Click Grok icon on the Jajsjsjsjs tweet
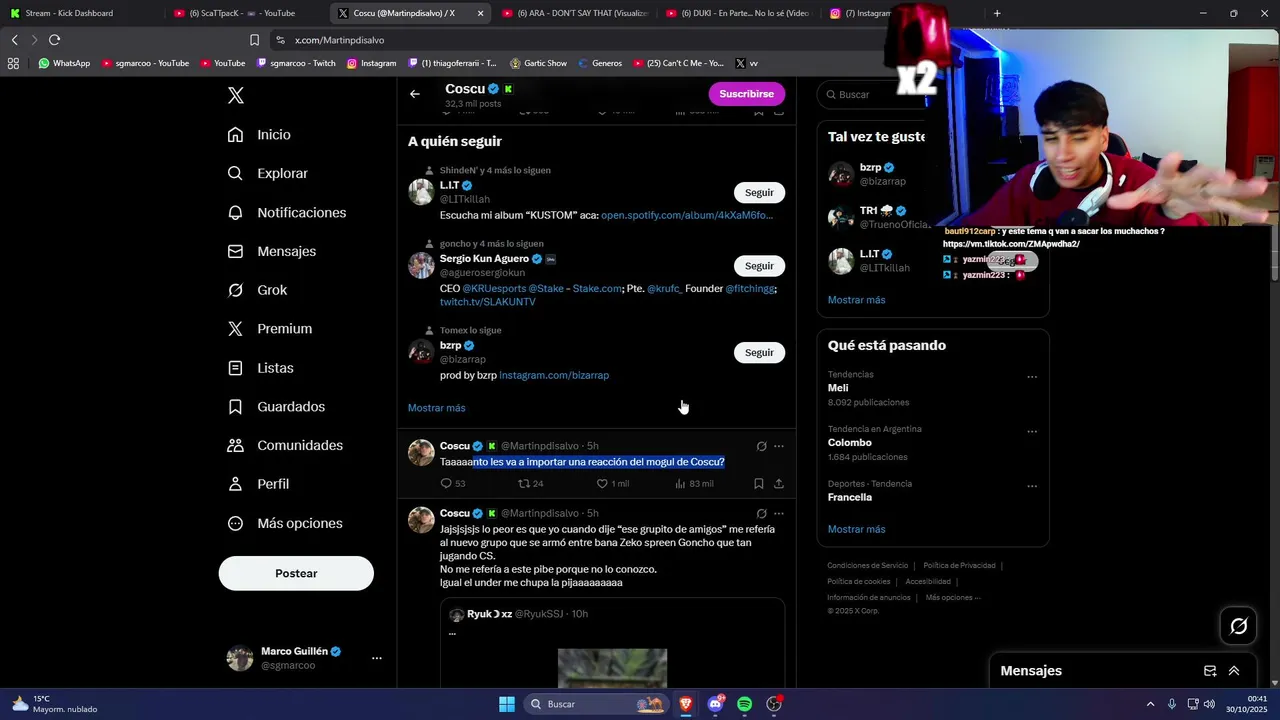The width and height of the screenshot is (1280, 720). [x=761, y=514]
